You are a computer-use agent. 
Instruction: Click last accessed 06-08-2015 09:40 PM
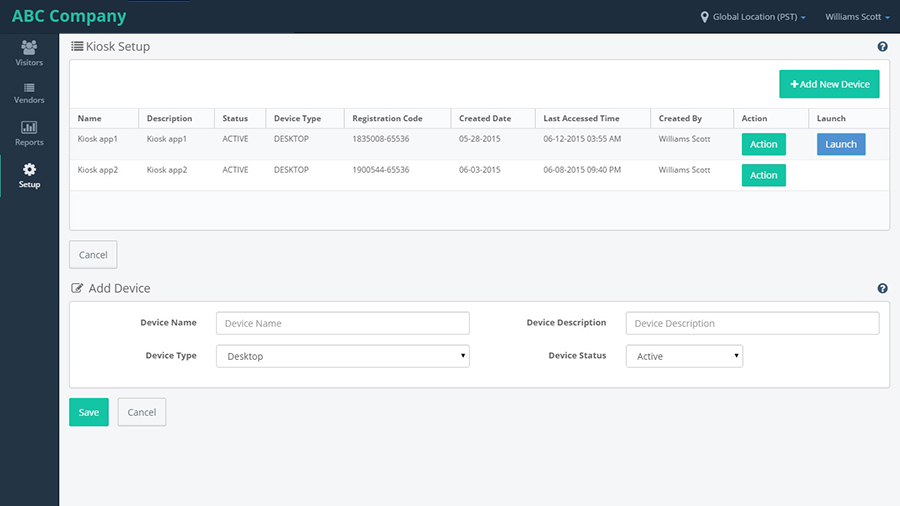(x=582, y=170)
